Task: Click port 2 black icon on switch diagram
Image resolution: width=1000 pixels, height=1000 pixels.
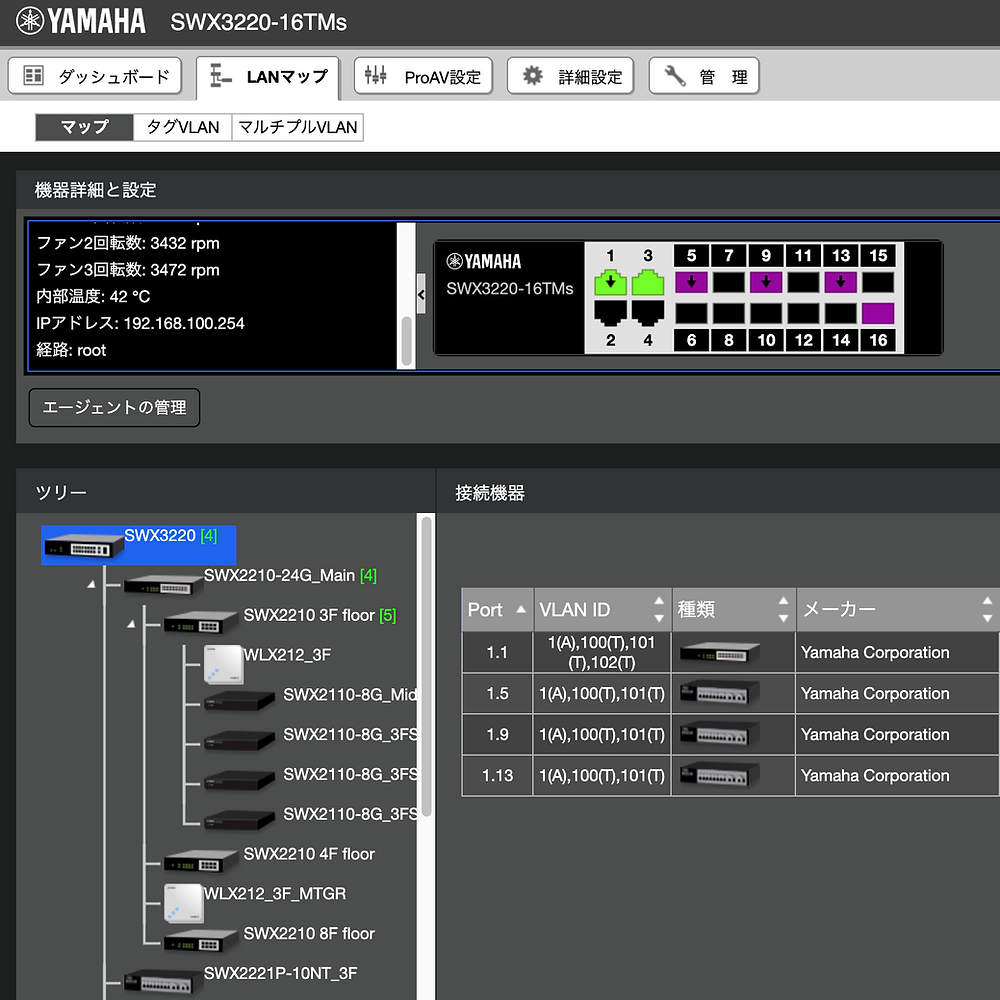Action: (x=610, y=313)
